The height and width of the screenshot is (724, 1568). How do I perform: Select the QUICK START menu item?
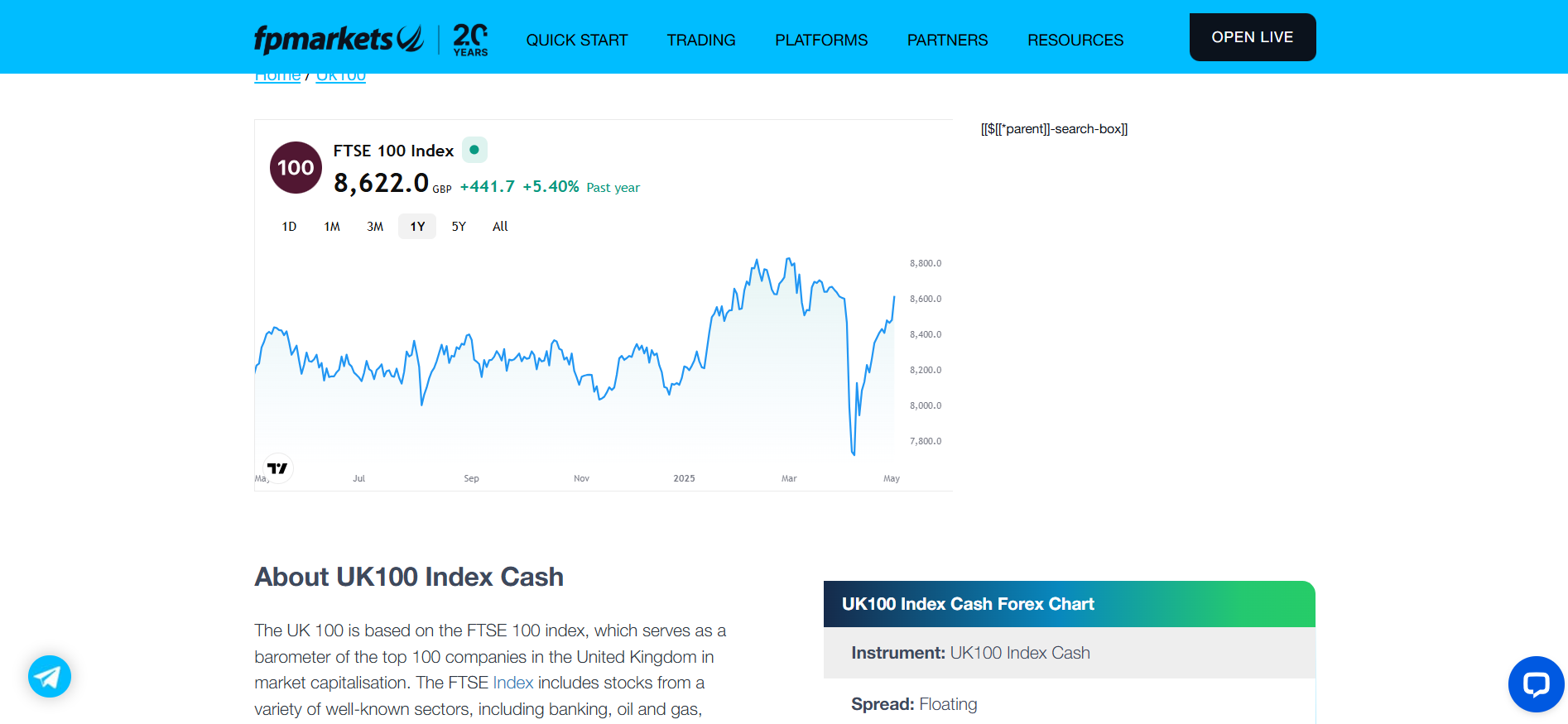tap(576, 40)
